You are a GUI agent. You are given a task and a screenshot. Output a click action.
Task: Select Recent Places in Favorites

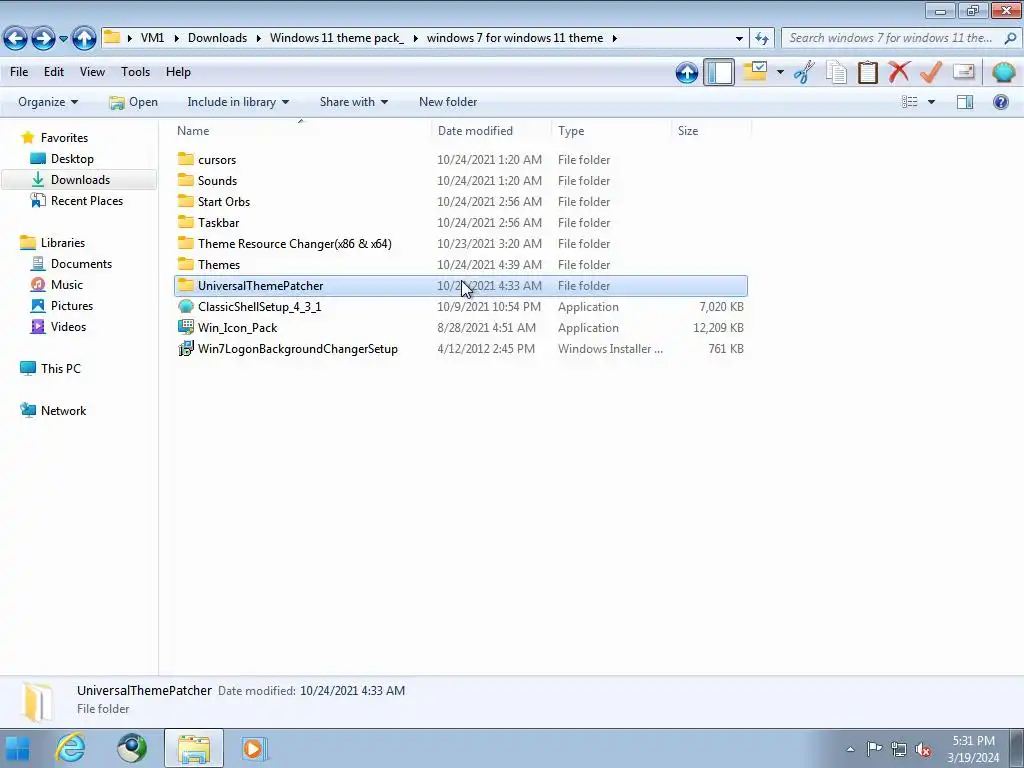pyautogui.click(x=87, y=200)
